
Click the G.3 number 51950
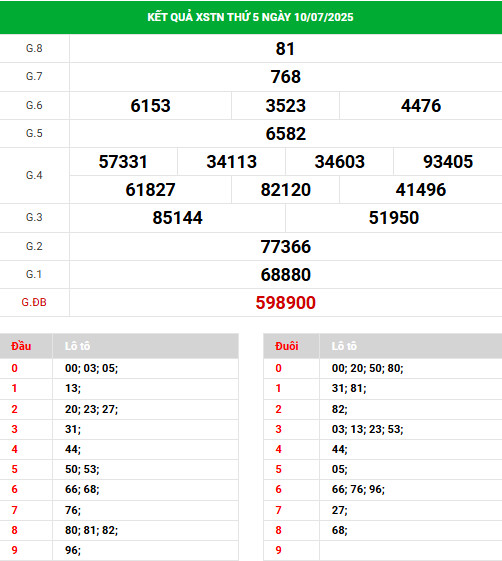click(394, 218)
